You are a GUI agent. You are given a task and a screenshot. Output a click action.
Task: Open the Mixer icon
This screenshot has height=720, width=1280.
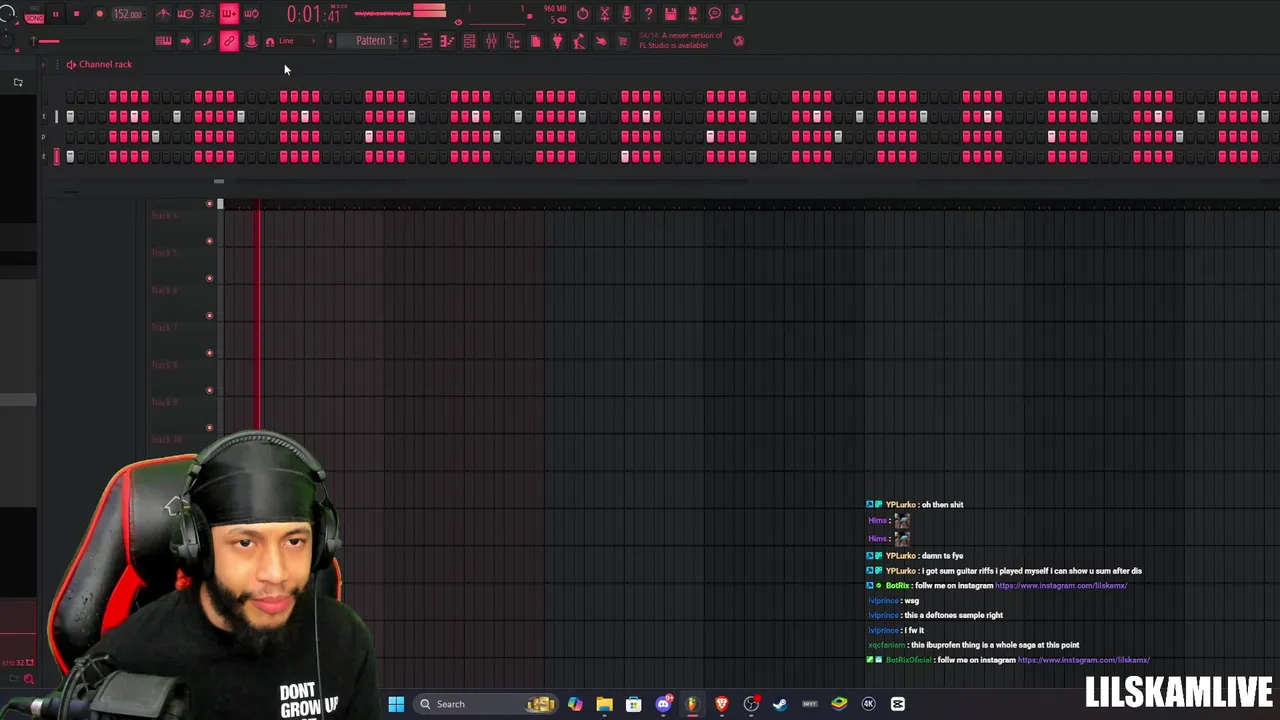pyautogui.click(x=491, y=41)
